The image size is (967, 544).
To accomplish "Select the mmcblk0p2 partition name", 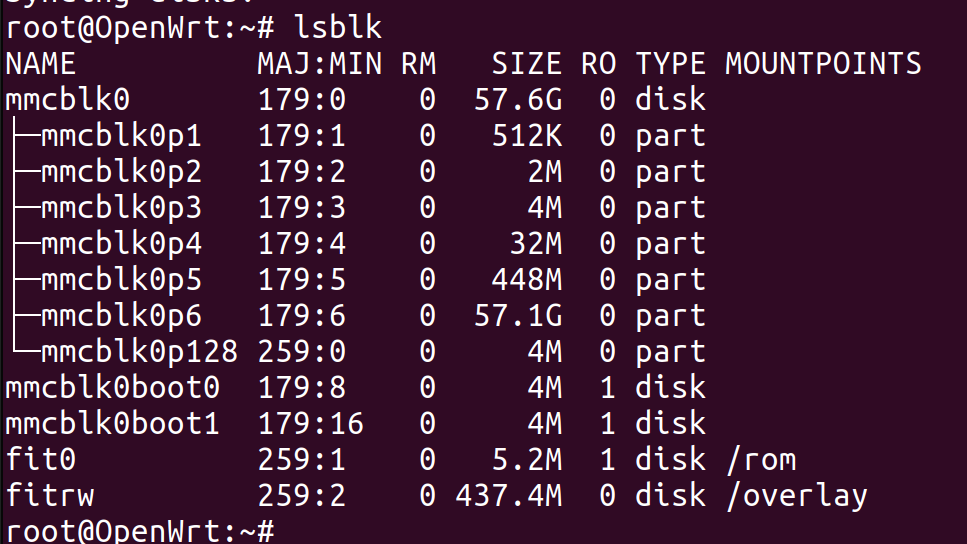I will 121,173.
